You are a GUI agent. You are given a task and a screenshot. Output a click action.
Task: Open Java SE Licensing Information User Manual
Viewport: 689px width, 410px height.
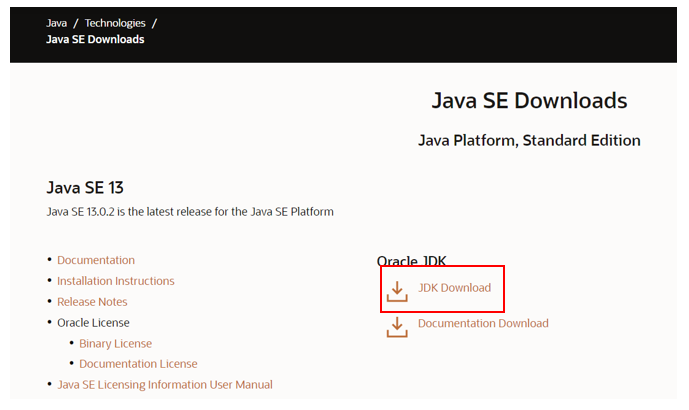point(165,385)
